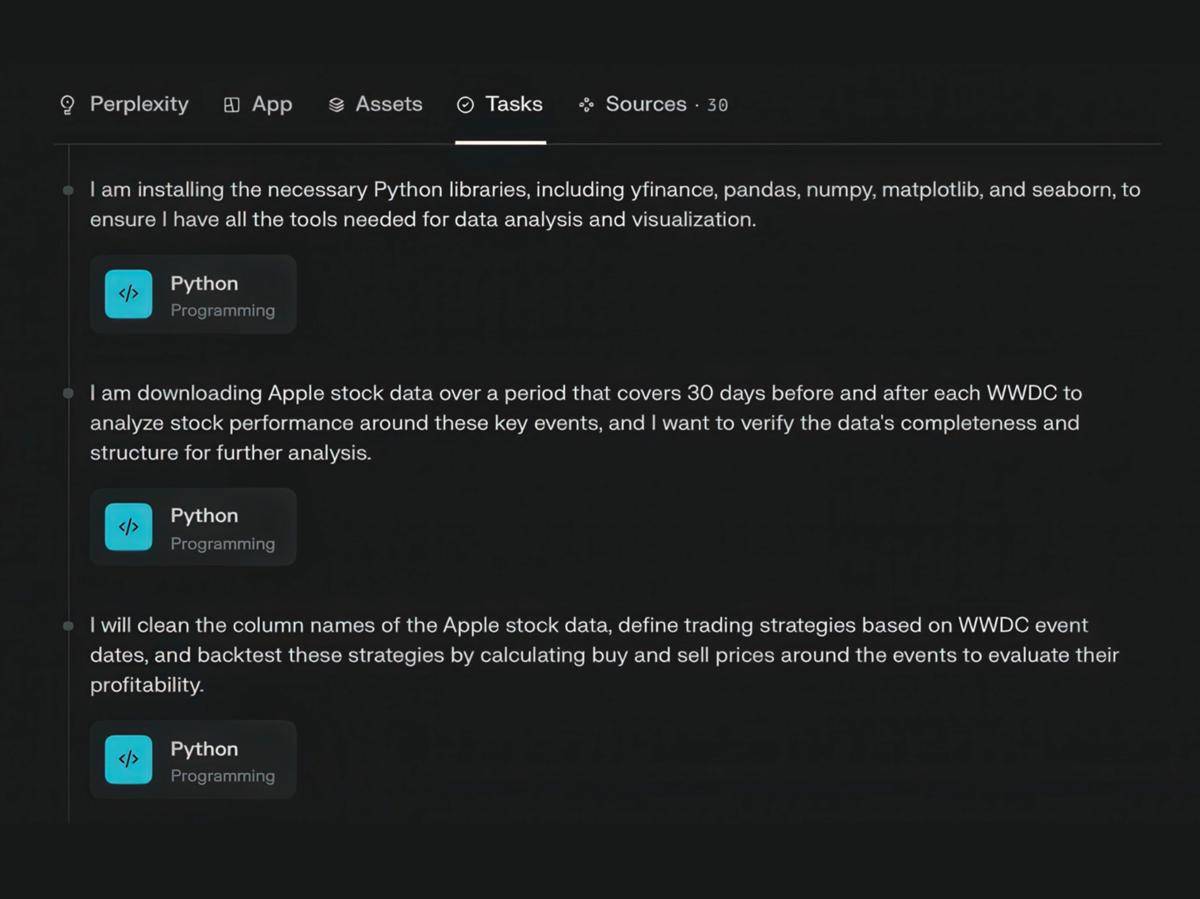Open Python card under installing libraries step
Image resolution: width=1200 pixels, height=899 pixels.
(x=193, y=294)
